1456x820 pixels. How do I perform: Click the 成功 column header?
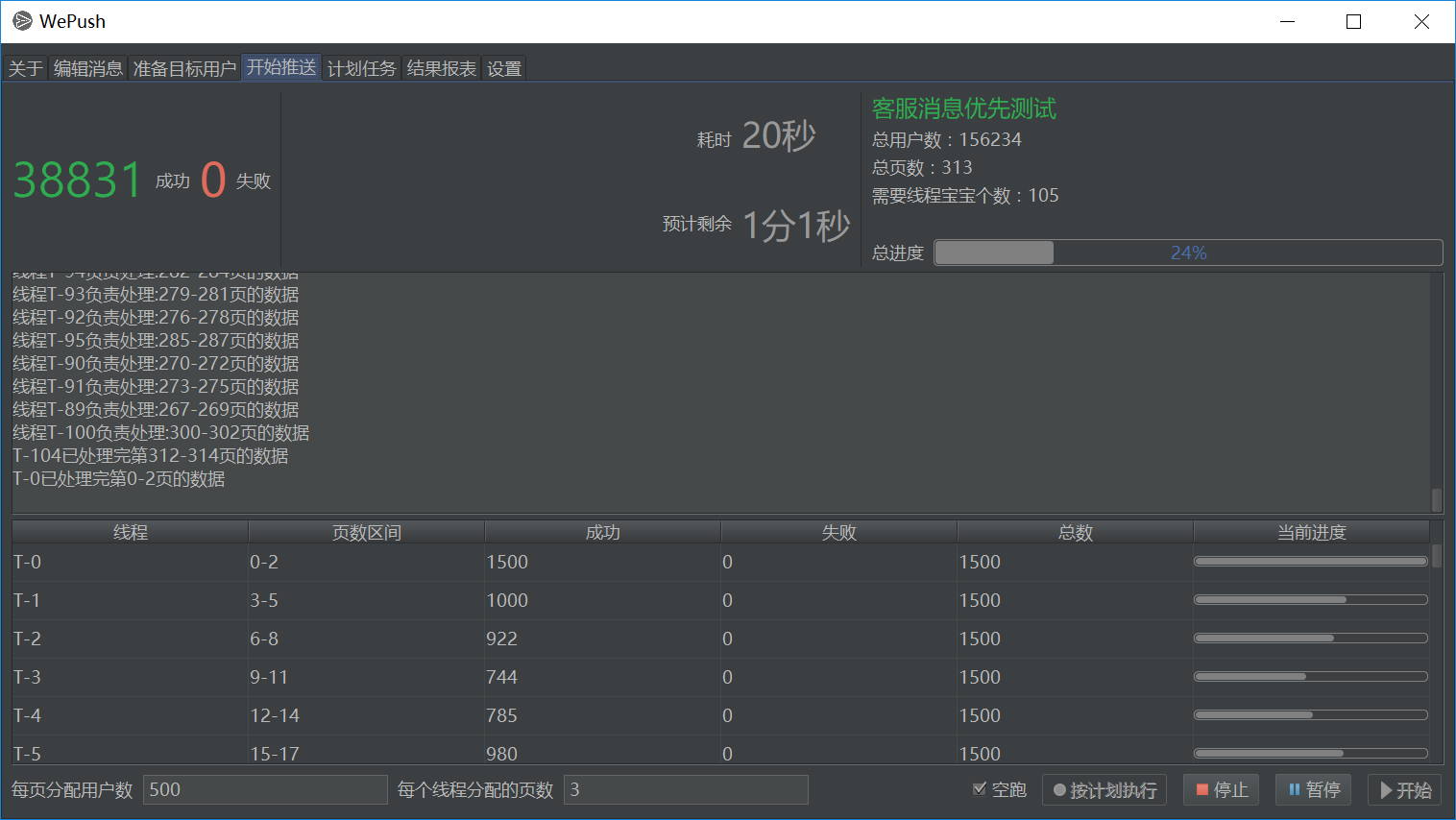point(602,531)
